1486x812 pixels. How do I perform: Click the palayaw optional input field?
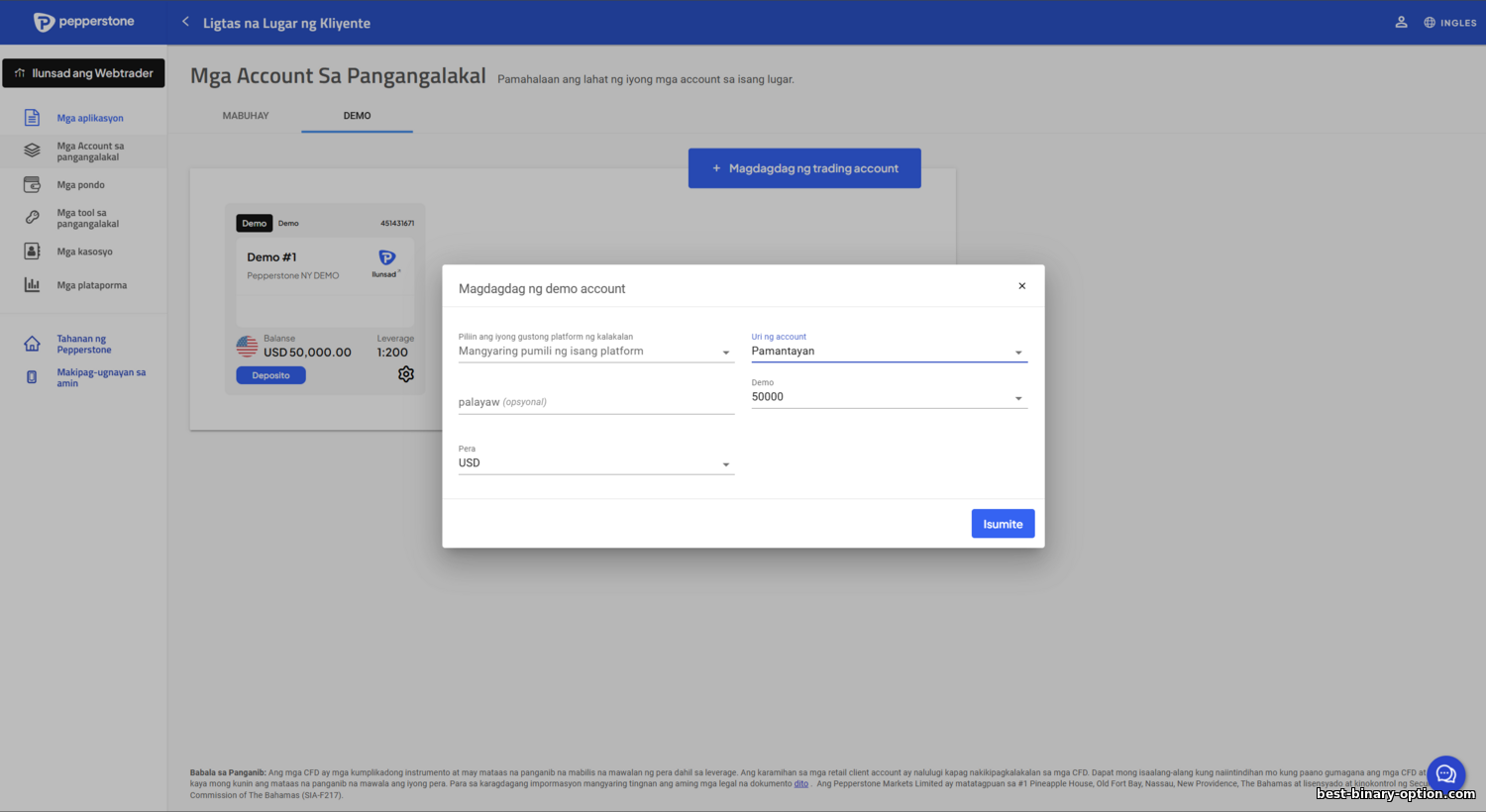tap(595, 402)
